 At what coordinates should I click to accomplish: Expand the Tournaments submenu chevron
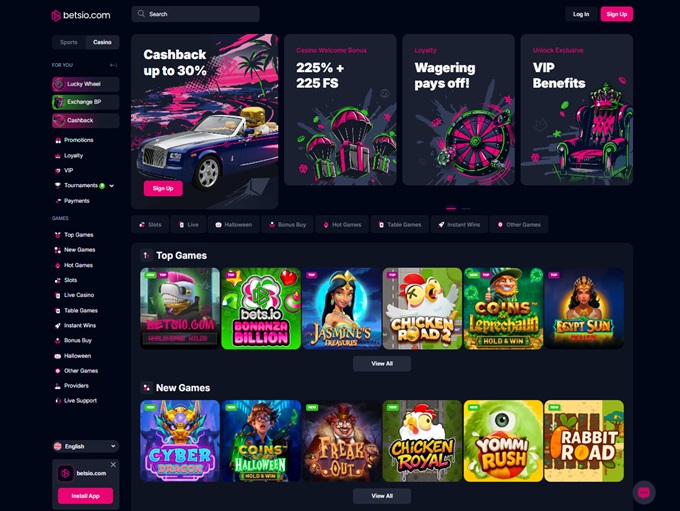pos(112,186)
